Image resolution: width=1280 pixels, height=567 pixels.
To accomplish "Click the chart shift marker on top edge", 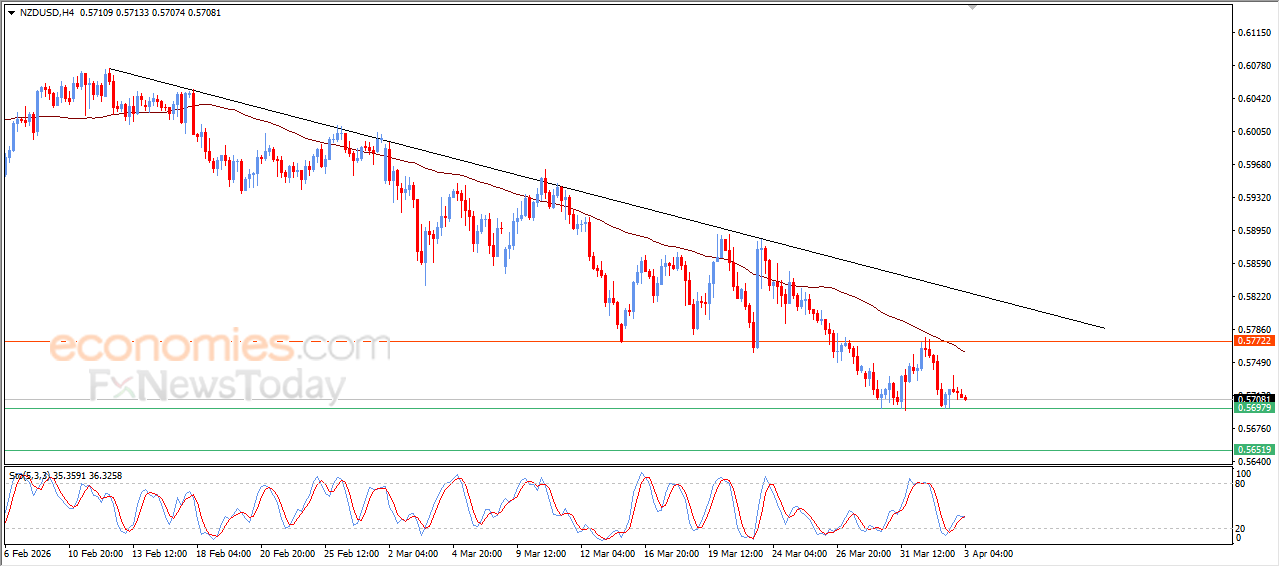I will pyautogui.click(x=972, y=8).
